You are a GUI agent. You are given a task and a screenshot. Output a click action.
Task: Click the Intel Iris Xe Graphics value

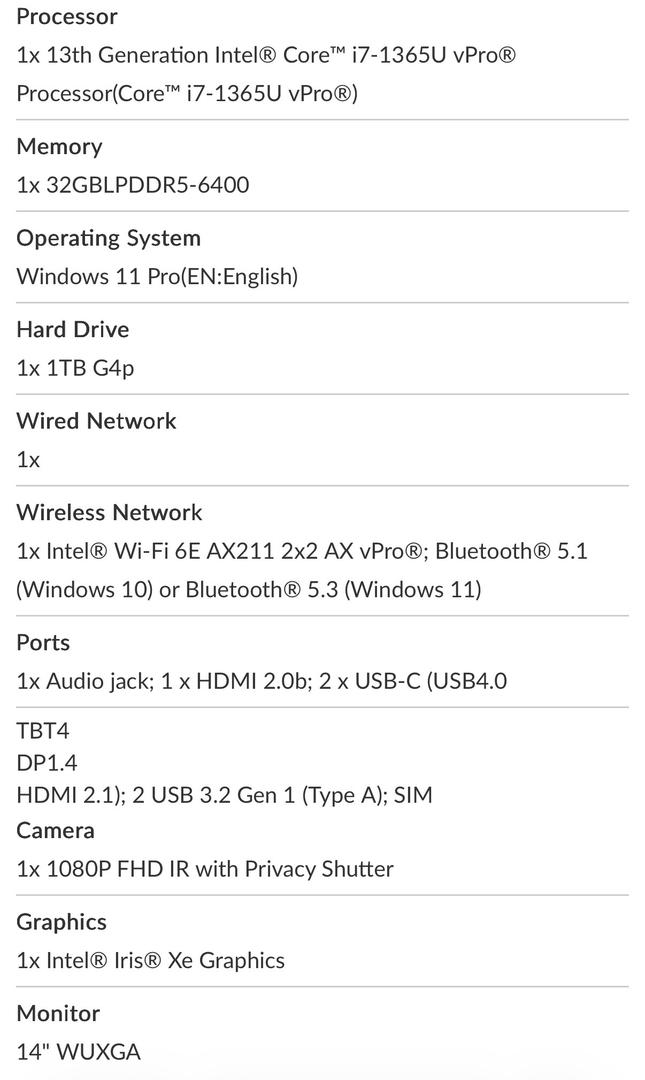150,961
